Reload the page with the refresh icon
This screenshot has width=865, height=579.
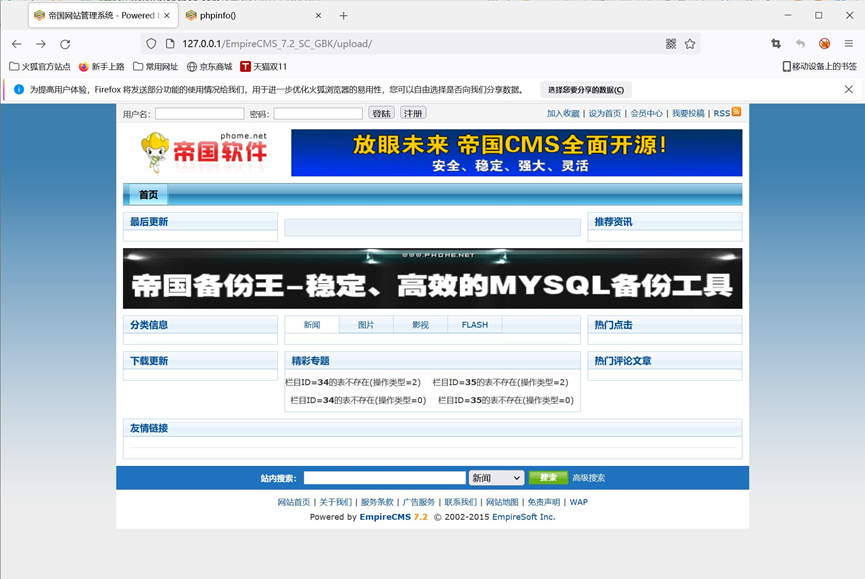click(x=65, y=44)
